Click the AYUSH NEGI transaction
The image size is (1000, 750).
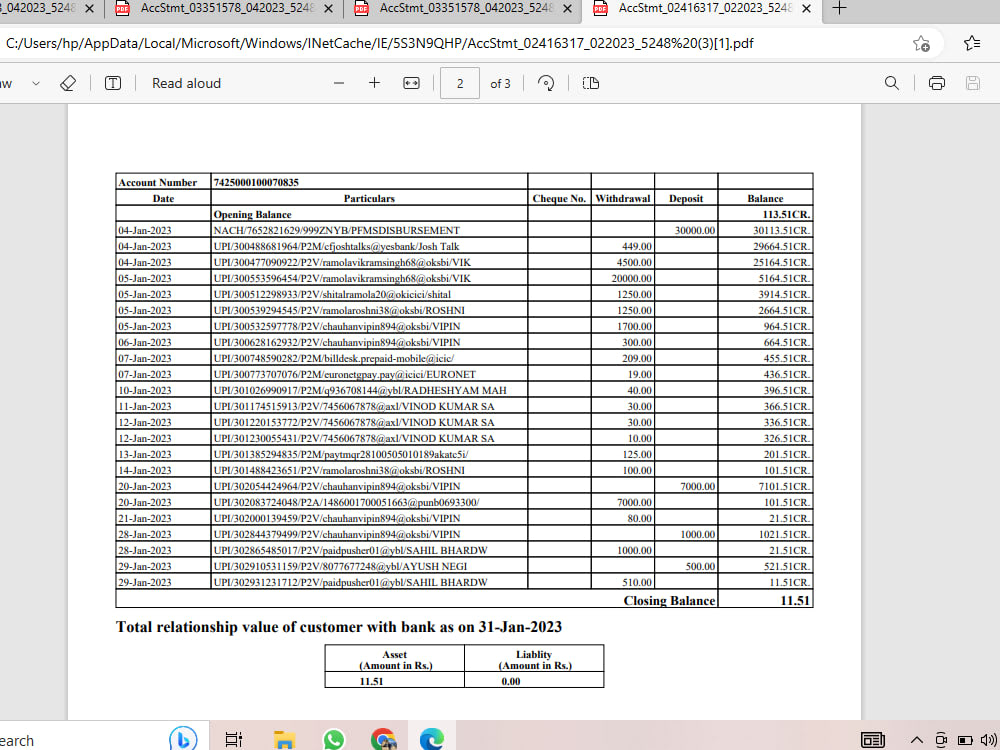coord(341,566)
